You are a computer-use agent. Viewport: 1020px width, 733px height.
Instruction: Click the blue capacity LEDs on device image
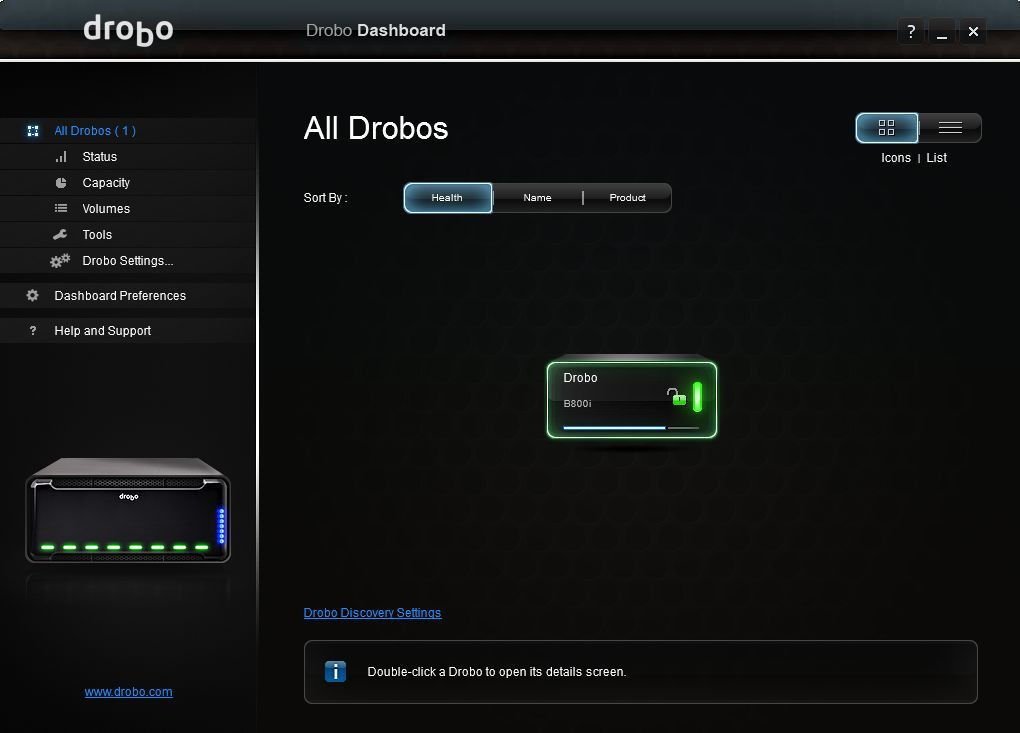coord(221,526)
